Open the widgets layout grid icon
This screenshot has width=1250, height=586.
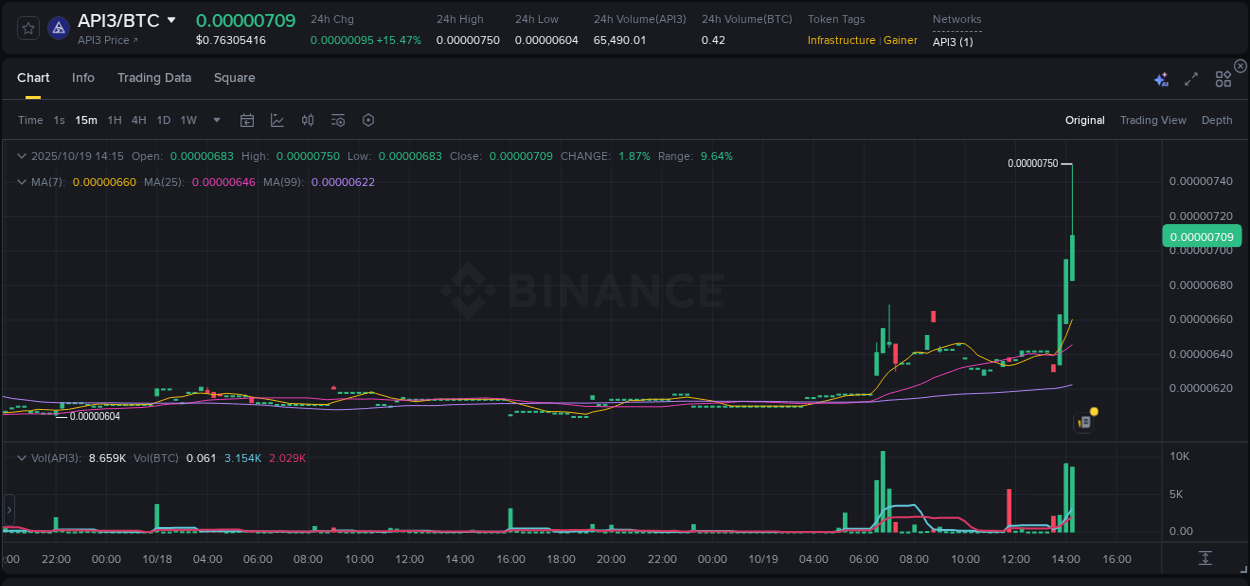click(1223, 77)
